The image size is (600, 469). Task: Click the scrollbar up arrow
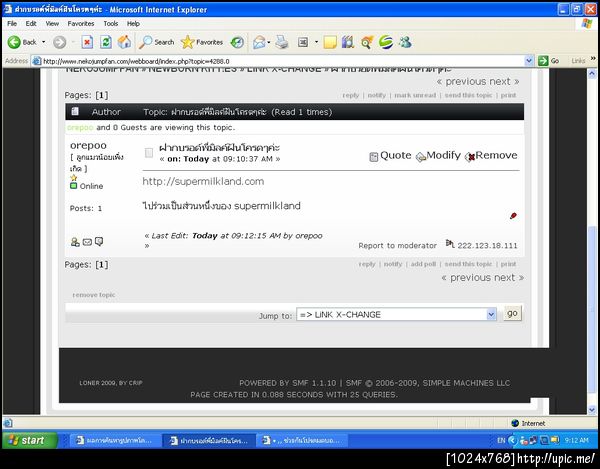click(x=592, y=73)
